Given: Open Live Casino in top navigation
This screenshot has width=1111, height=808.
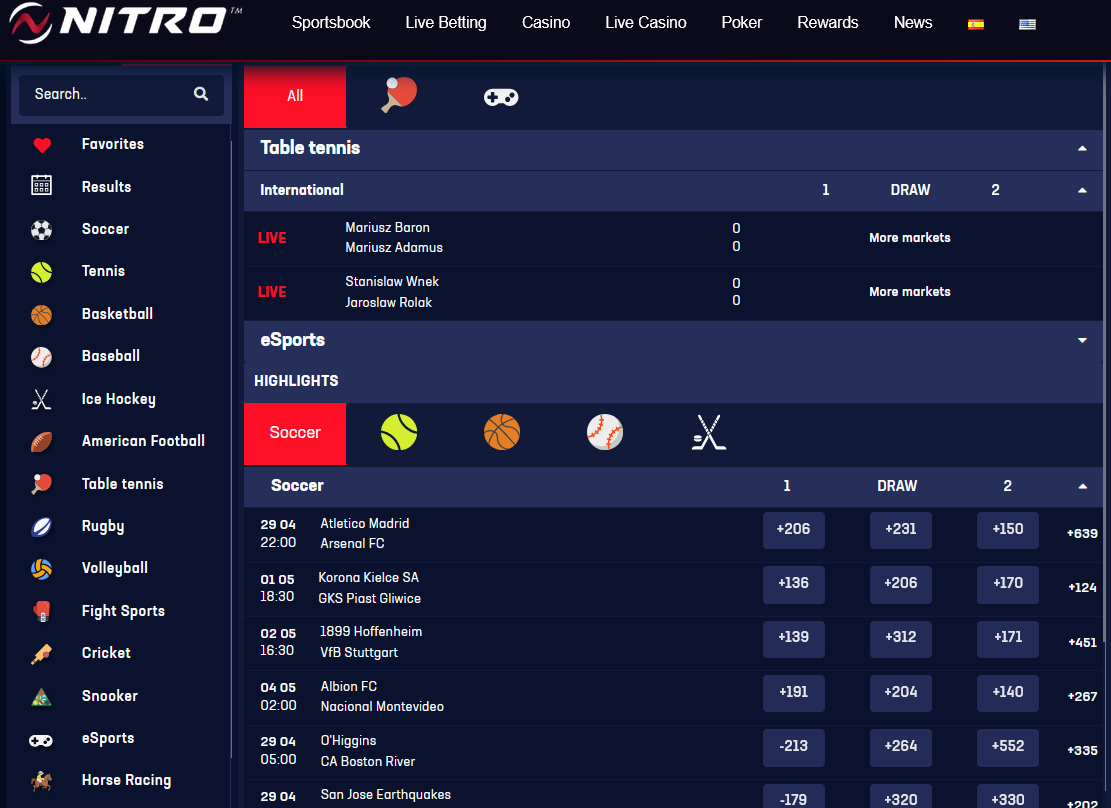Looking at the screenshot, I should [645, 23].
